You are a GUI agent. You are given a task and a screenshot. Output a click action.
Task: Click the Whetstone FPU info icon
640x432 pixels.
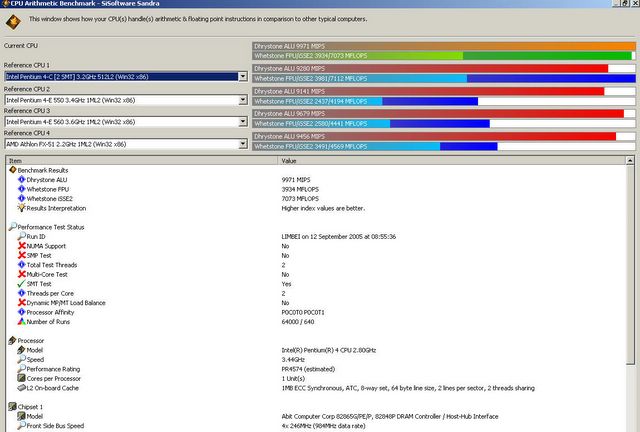pyautogui.click(x=22, y=189)
